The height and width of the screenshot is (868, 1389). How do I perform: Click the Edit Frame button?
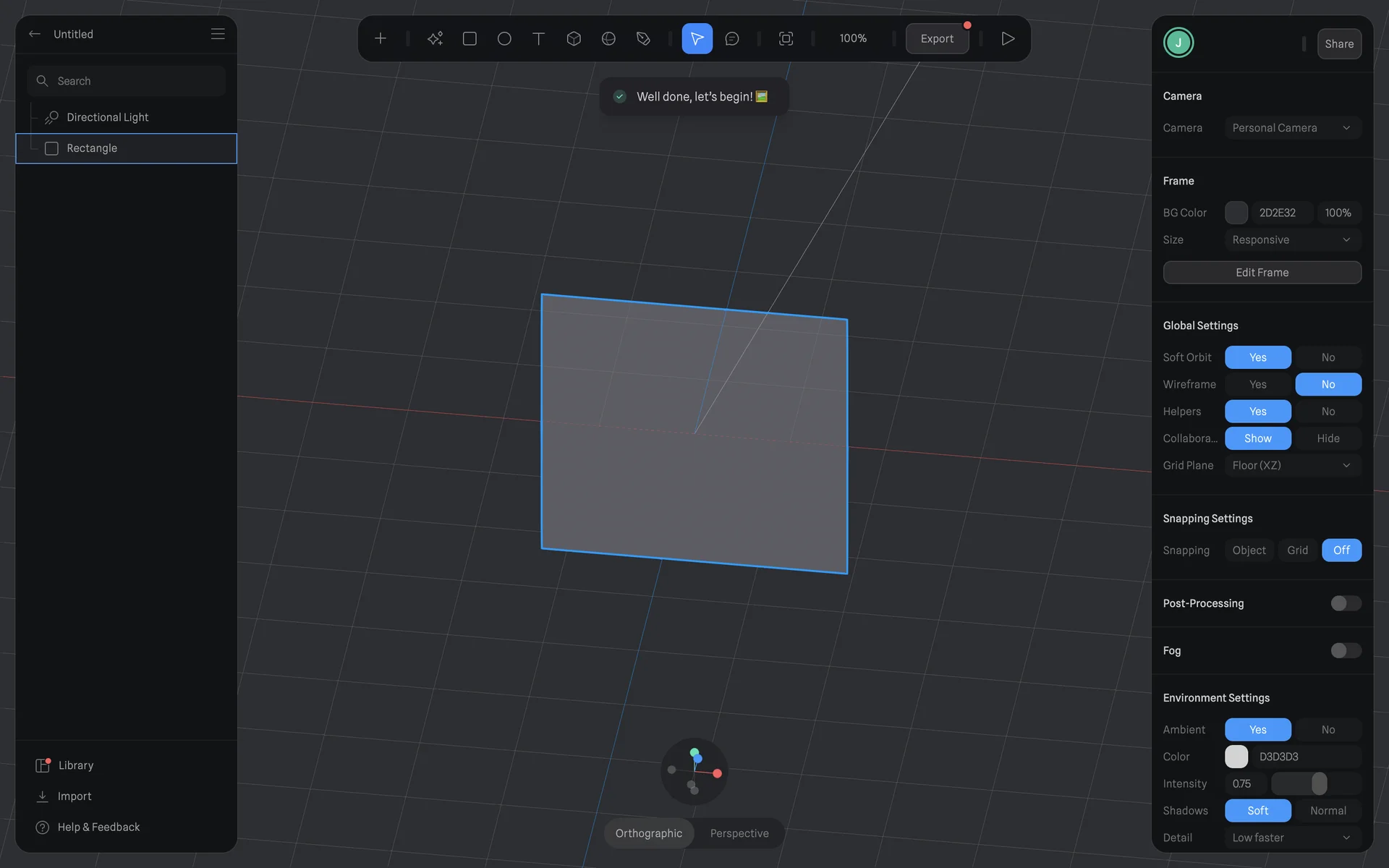pos(1262,273)
